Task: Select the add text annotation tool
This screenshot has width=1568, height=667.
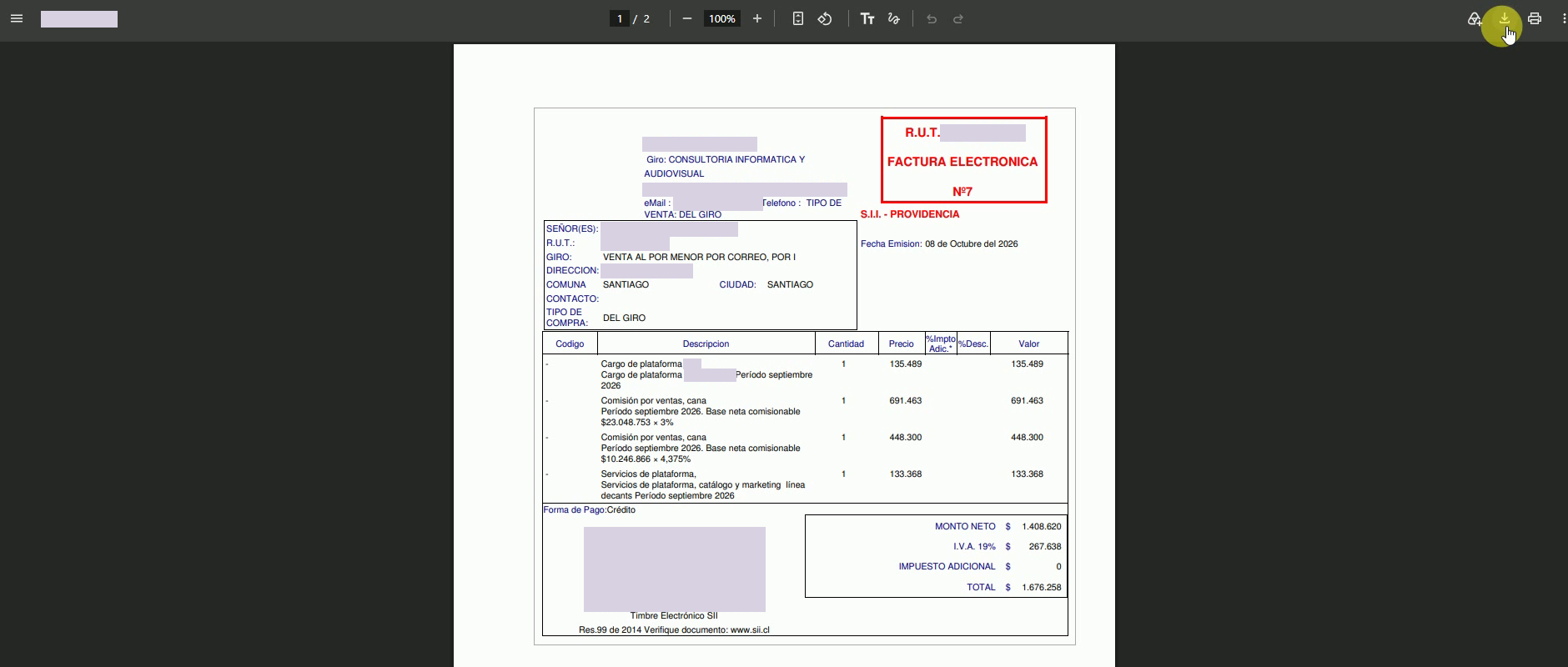Action: 867,18
